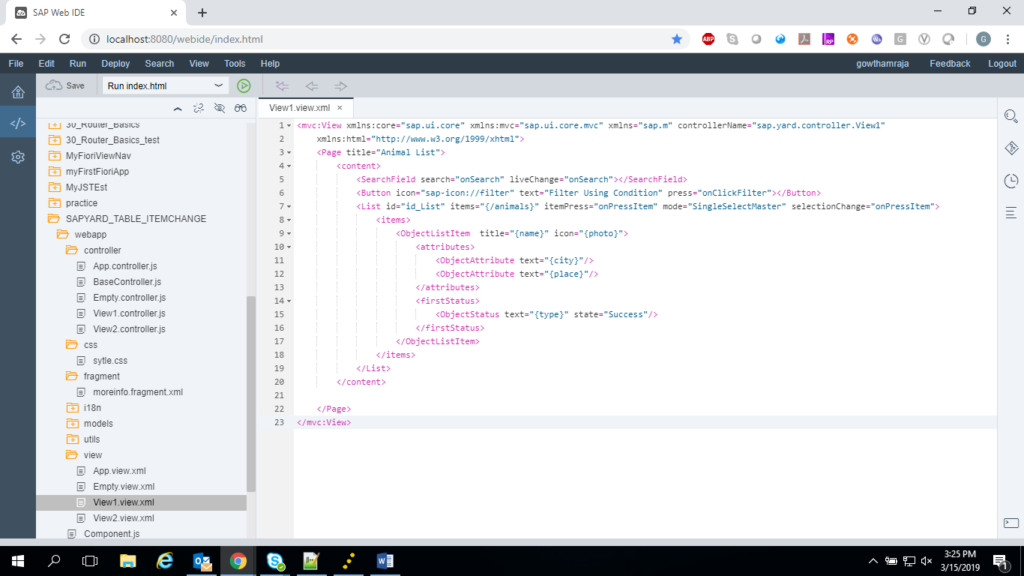
Task: Open the BaseController.js file
Action: [x=127, y=281]
